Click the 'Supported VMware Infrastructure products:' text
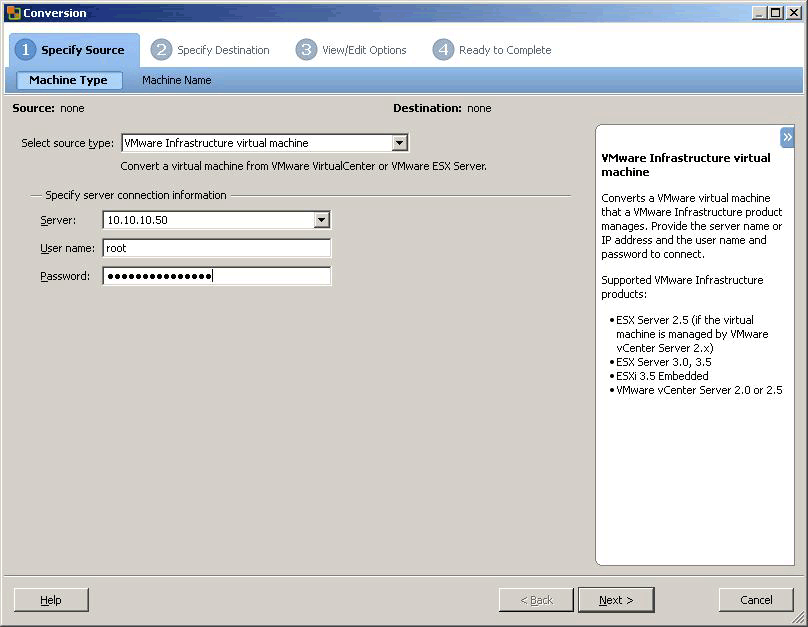This screenshot has height=627, width=808. (x=682, y=287)
